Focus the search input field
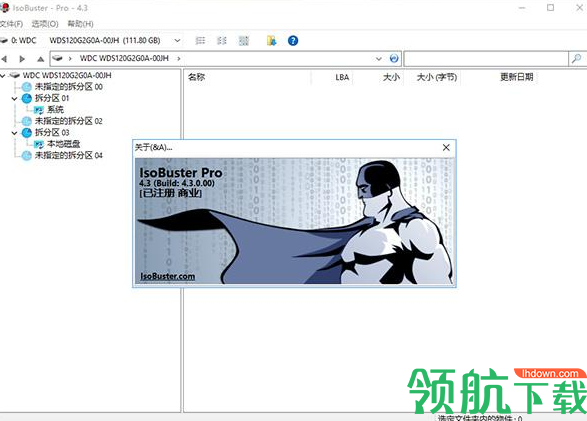The height and width of the screenshot is (421, 587). point(486,59)
